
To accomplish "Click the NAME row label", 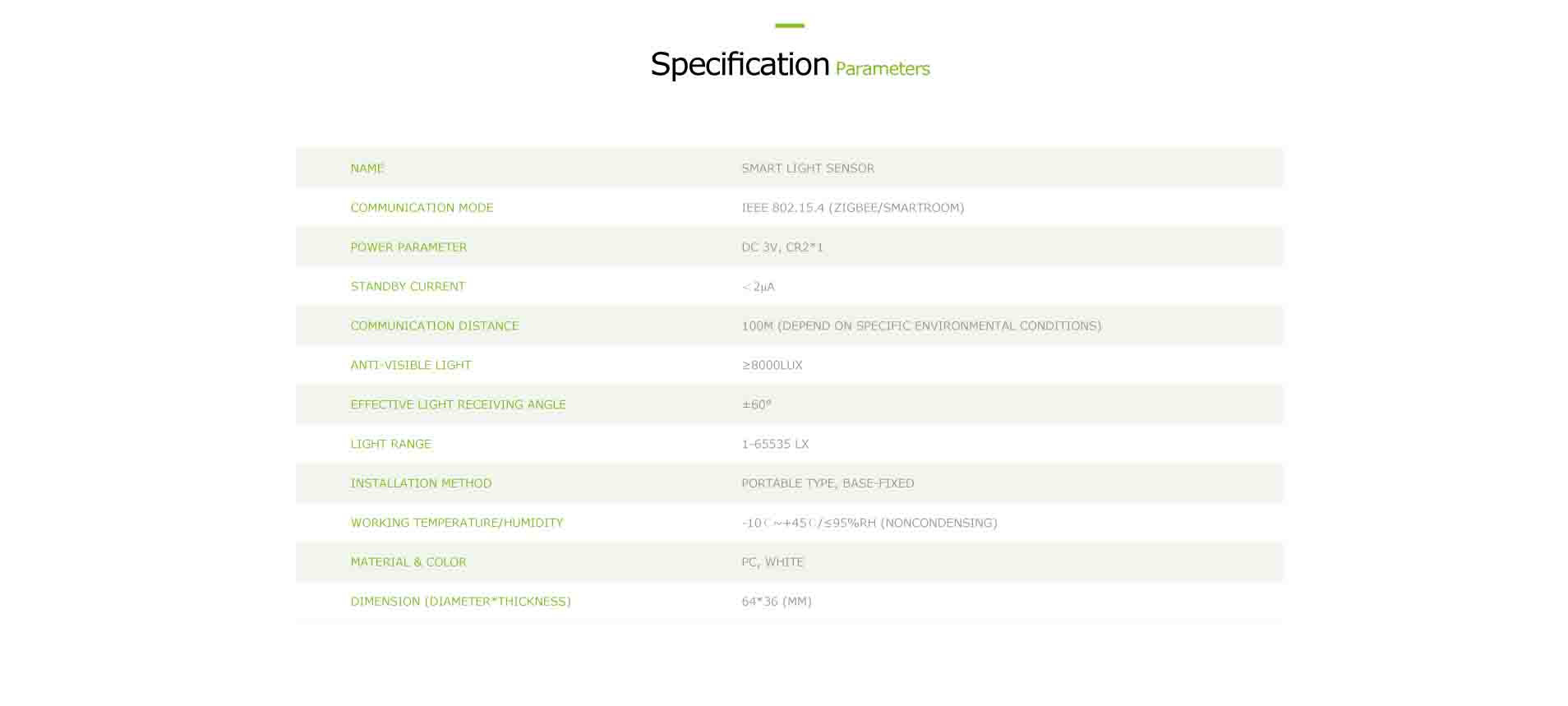I will click(367, 168).
